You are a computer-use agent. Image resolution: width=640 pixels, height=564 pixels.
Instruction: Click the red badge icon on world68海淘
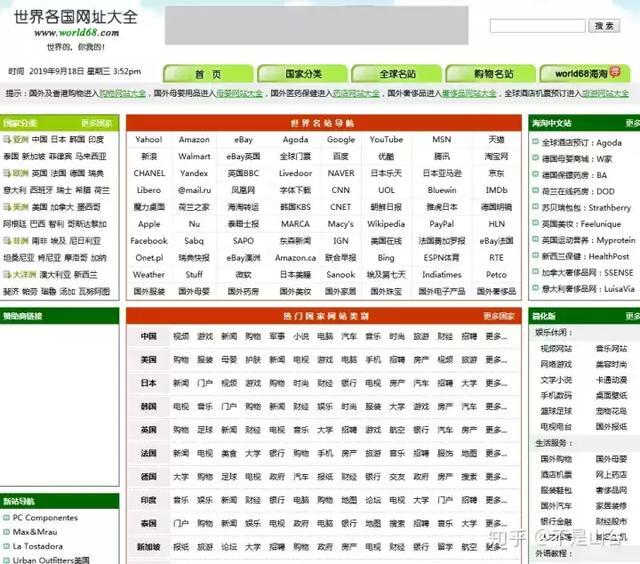pos(615,72)
